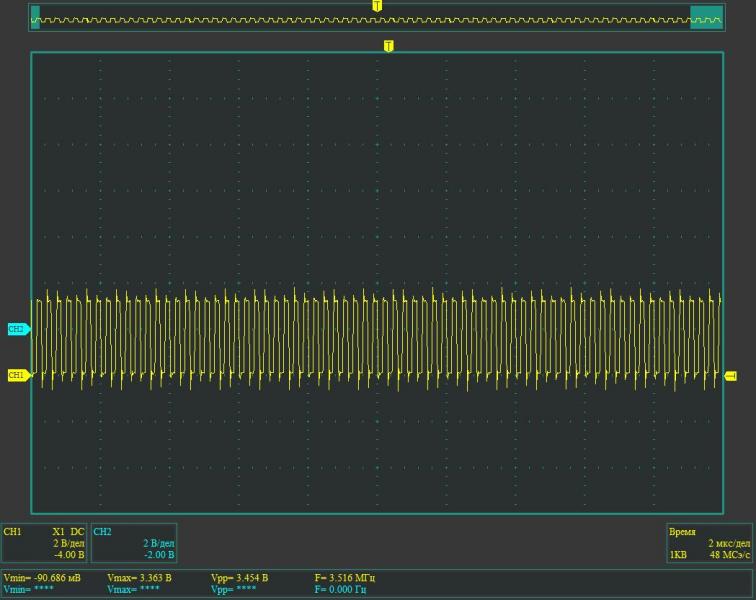Image resolution: width=756 pixels, height=600 pixels.
Task: Click the teal block at overview strip's right end
Action: click(706, 17)
